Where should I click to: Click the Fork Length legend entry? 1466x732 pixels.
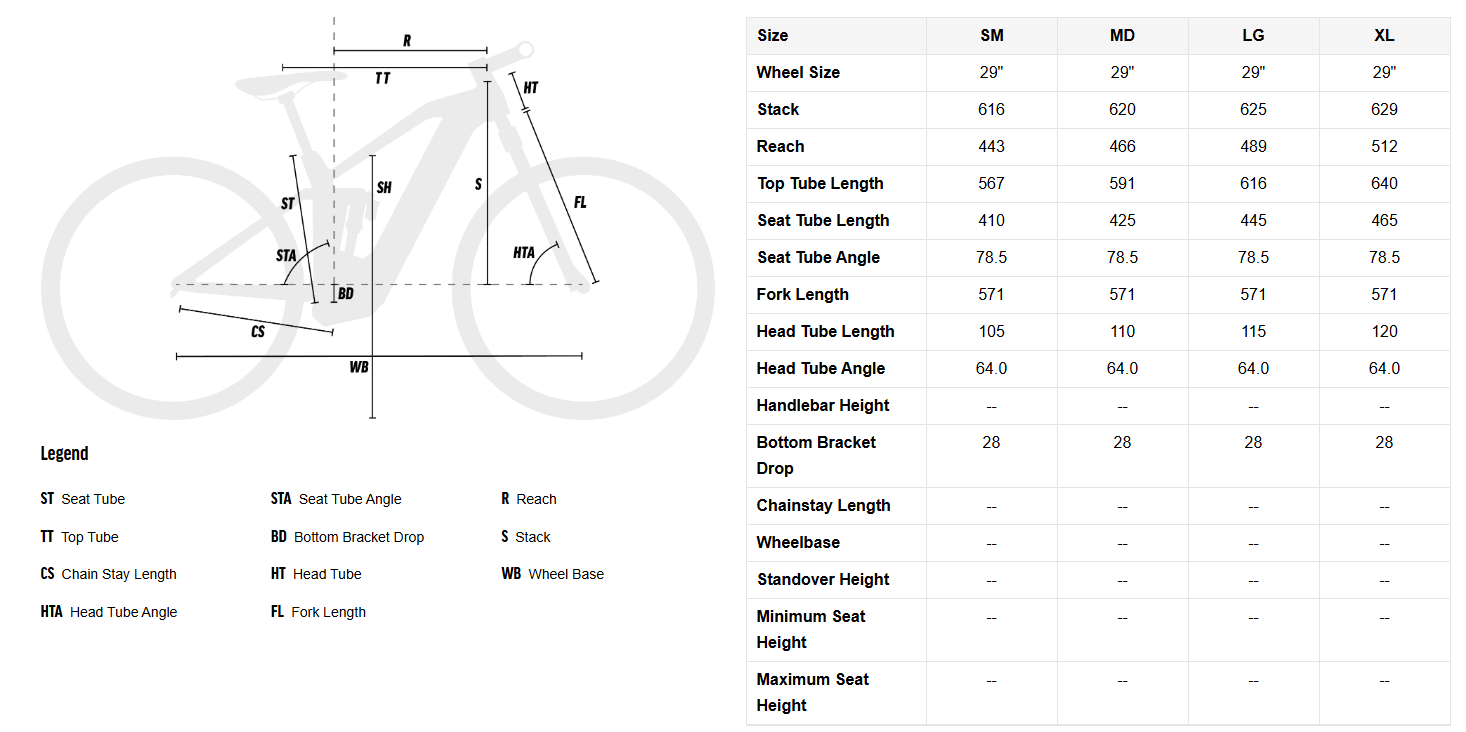point(318,612)
